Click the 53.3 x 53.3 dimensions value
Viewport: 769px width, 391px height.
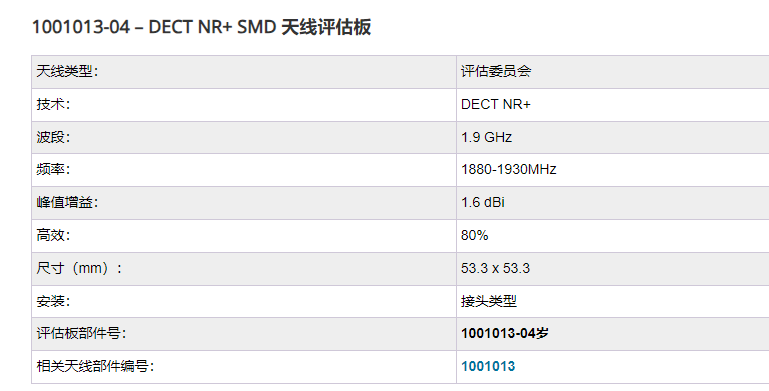[x=495, y=268]
